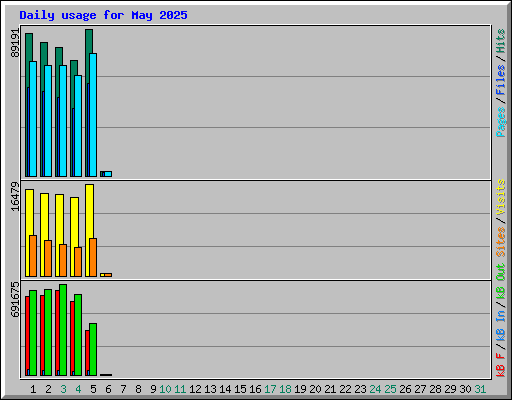Click the 'Pages' legend label
This screenshot has height=400, width=512.
point(501,122)
